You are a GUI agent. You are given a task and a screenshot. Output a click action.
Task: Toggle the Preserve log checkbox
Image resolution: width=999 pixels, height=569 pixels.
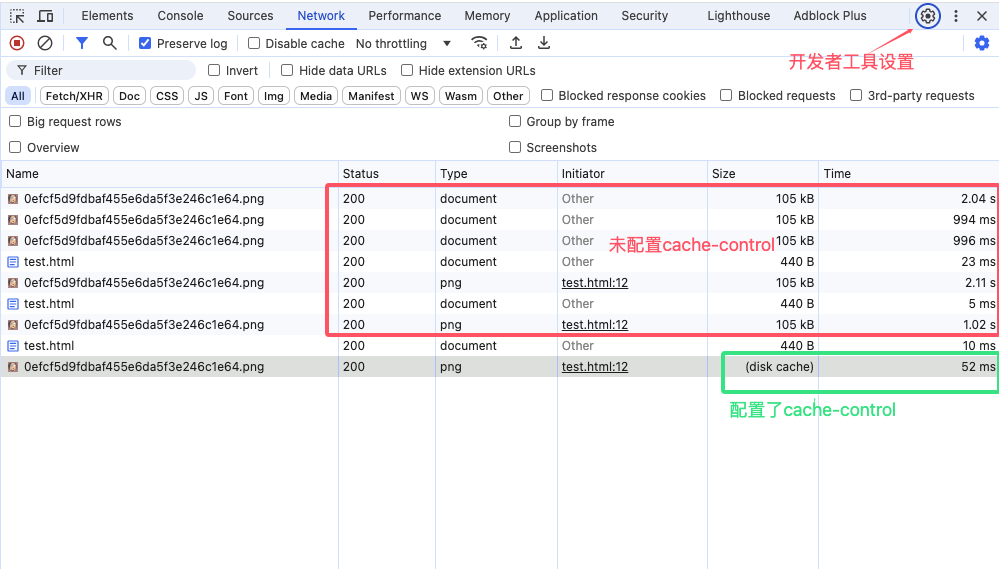pos(145,43)
